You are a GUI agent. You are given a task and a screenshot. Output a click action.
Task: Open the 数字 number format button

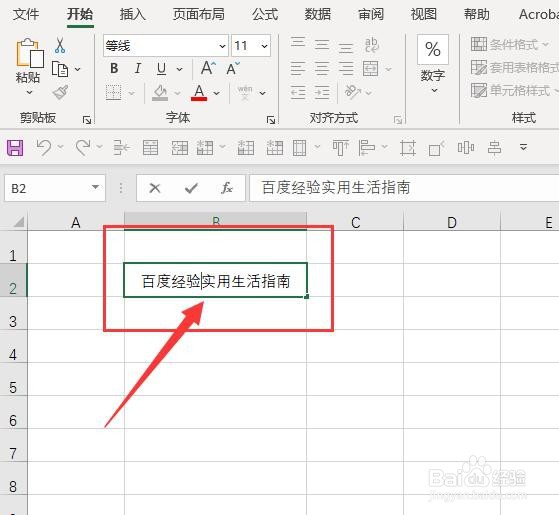coord(433,64)
